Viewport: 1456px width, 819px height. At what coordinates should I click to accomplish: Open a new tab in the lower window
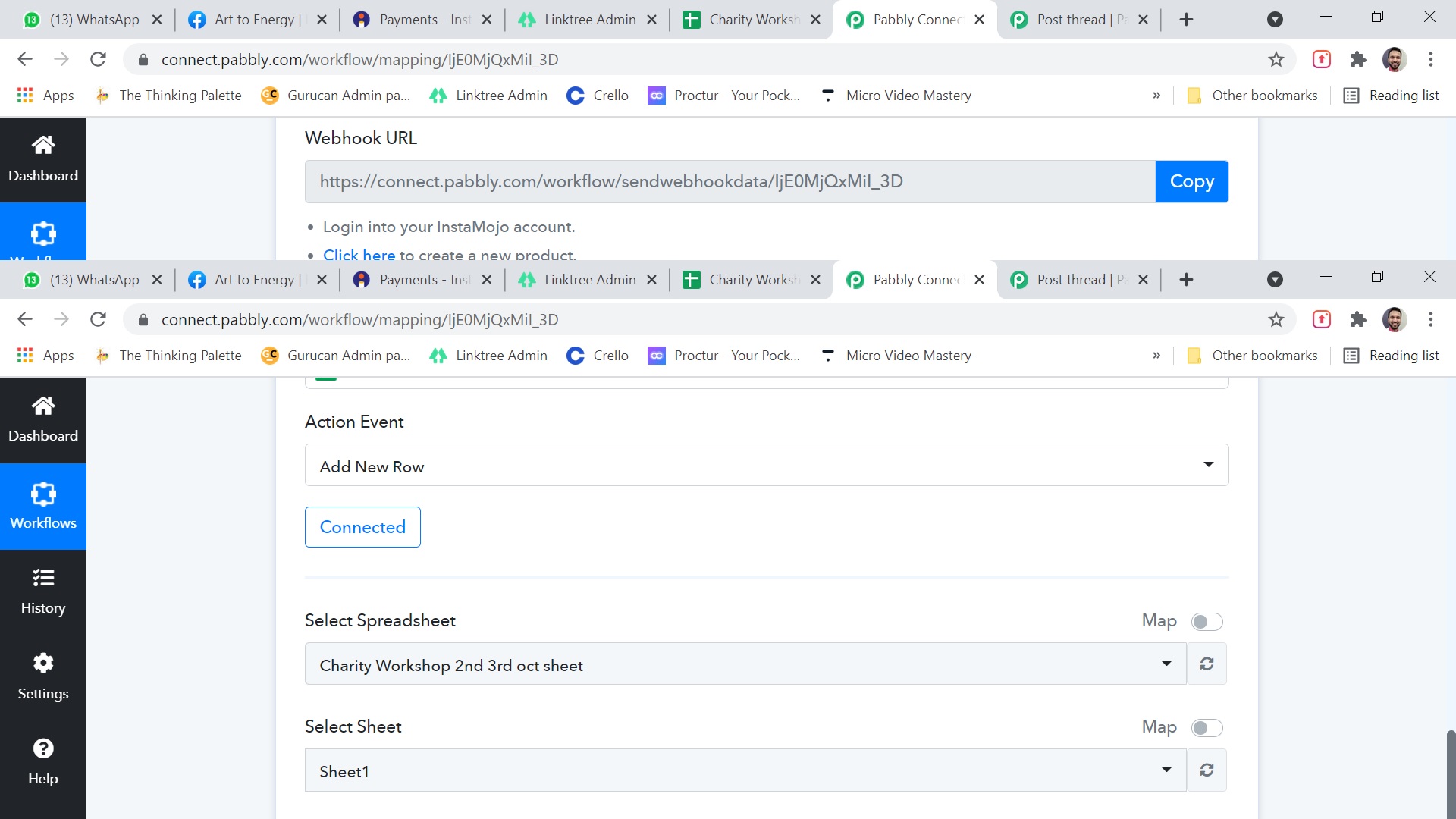pos(1187,280)
